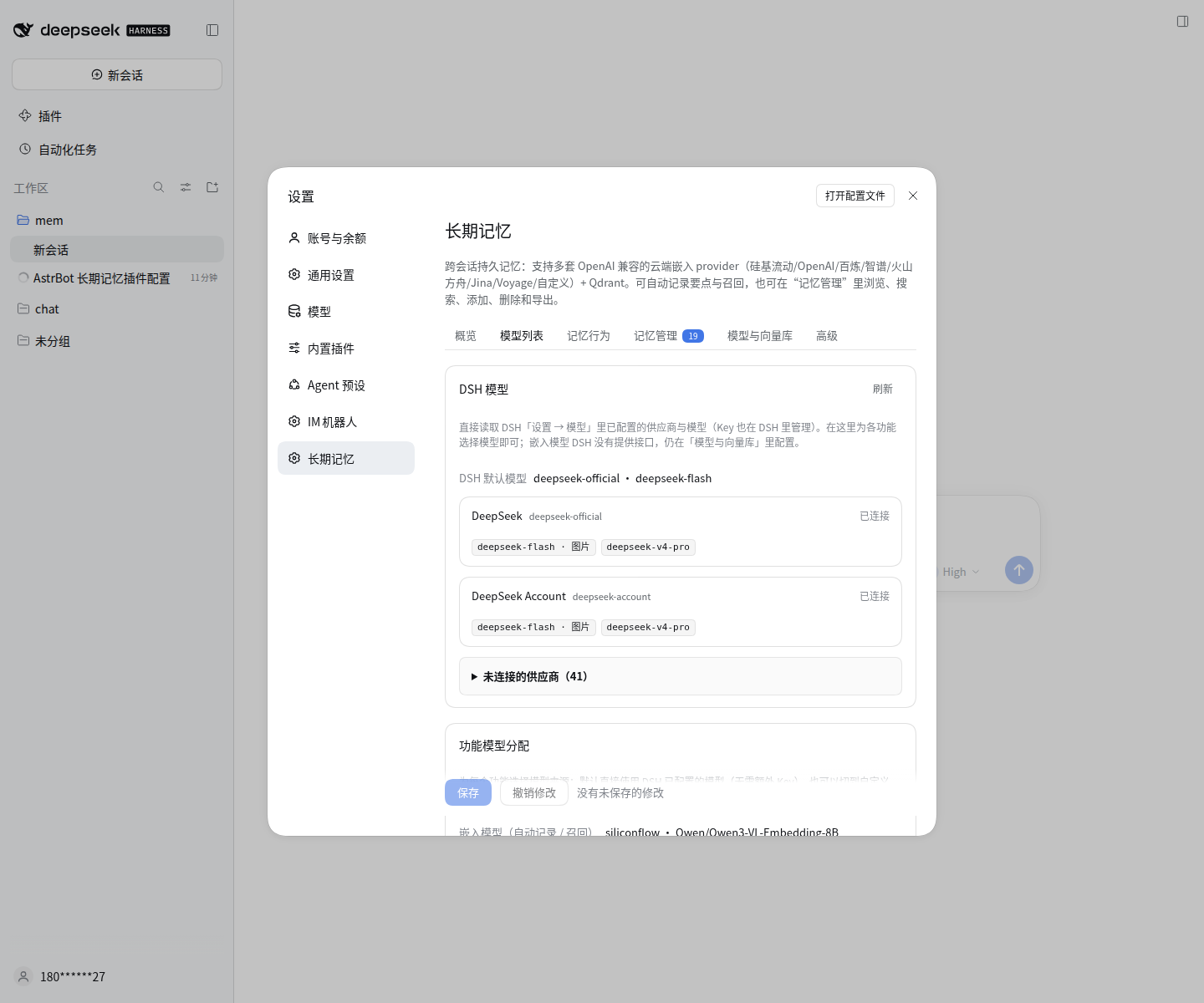
Task: Click the 撤销修改 button
Action: click(534, 792)
